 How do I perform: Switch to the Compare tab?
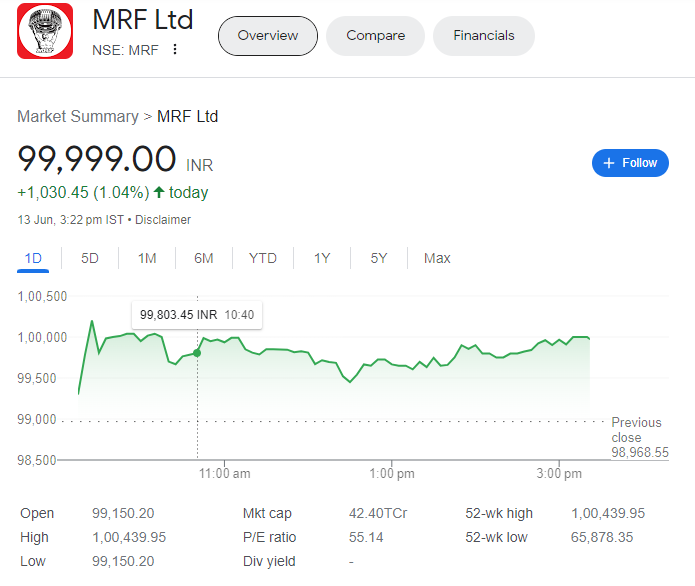(375, 36)
